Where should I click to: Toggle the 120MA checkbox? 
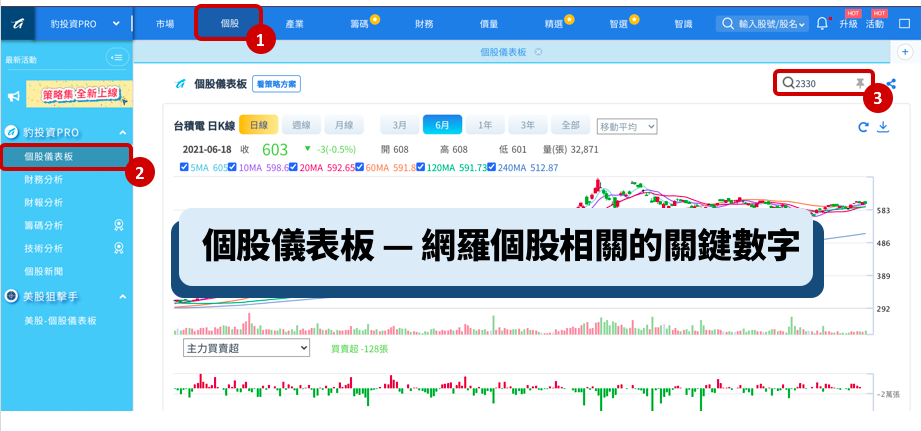(422, 167)
